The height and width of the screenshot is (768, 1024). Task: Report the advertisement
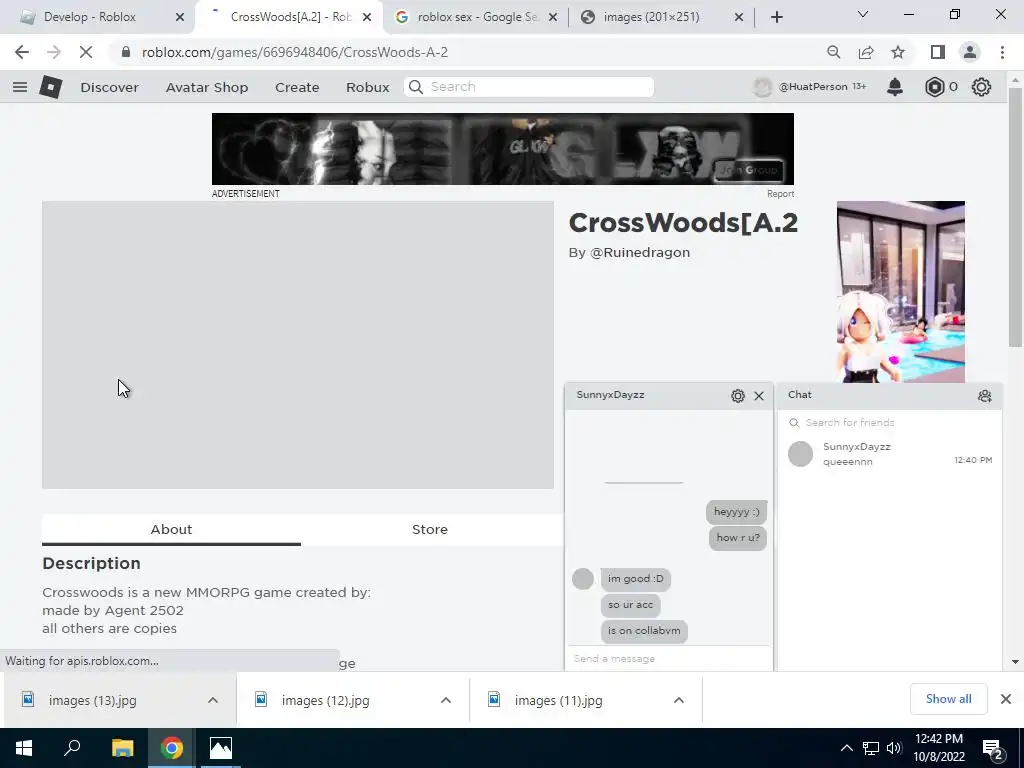pos(780,194)
